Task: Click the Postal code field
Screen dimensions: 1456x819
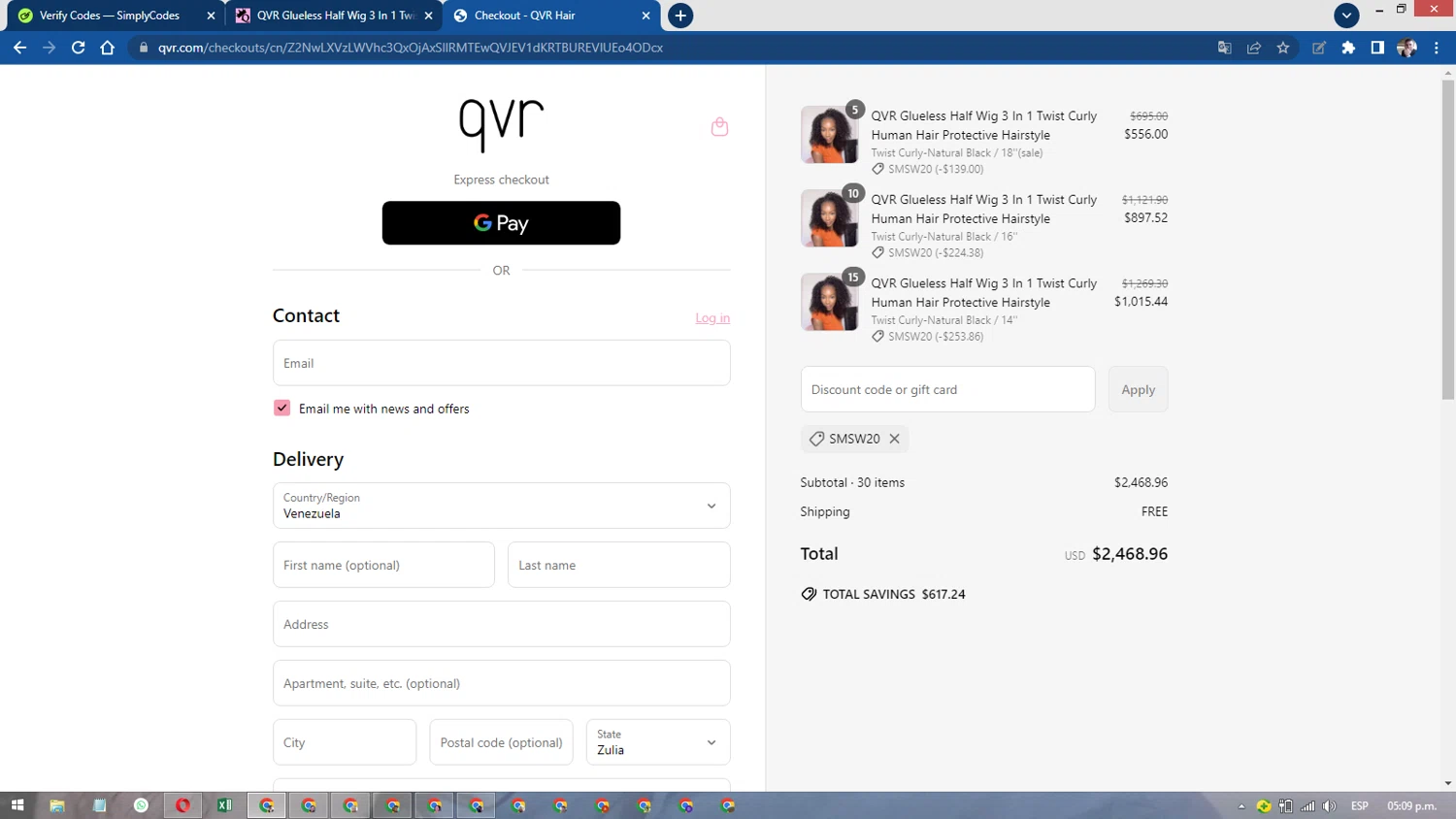Action: tap(501, 742)
